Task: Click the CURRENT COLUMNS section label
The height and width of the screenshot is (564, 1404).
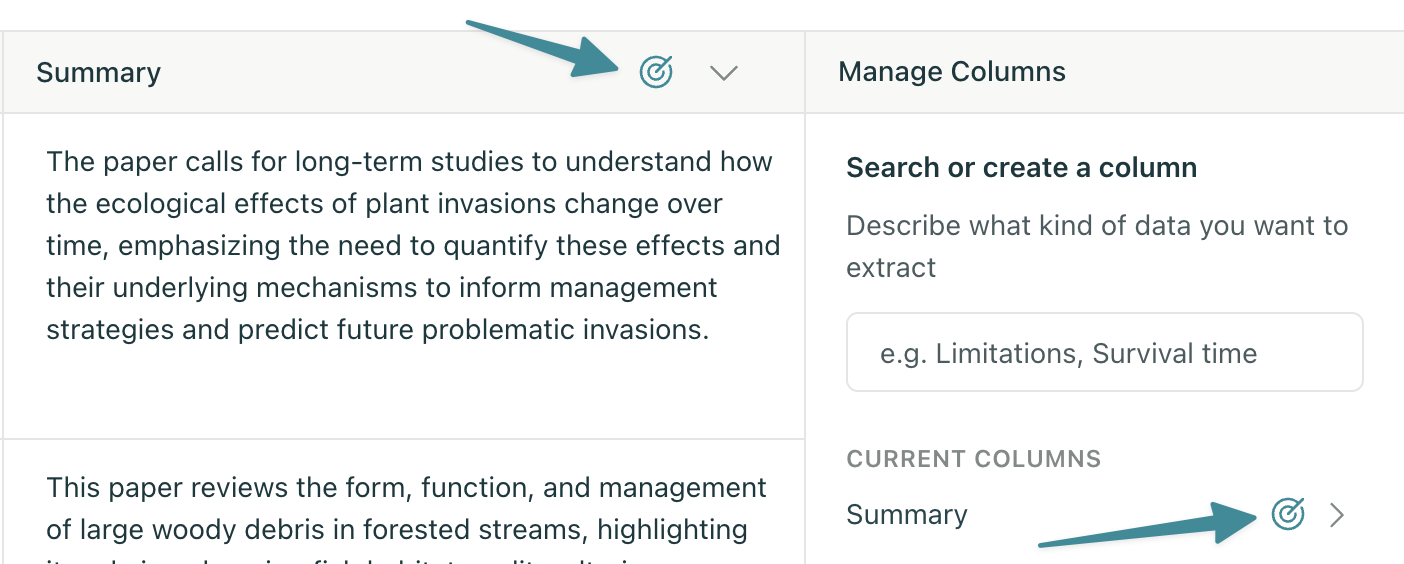Action: pos(973,459)
